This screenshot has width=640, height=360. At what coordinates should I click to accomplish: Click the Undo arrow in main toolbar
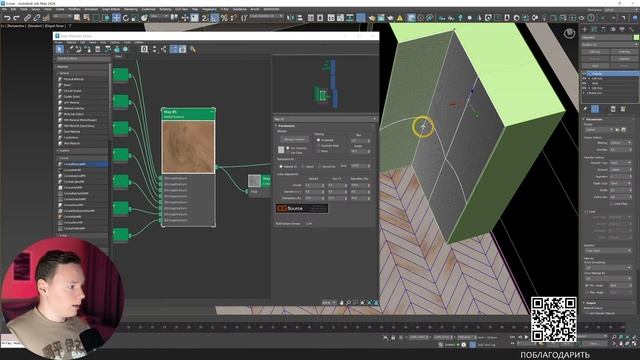pos(7,18)
